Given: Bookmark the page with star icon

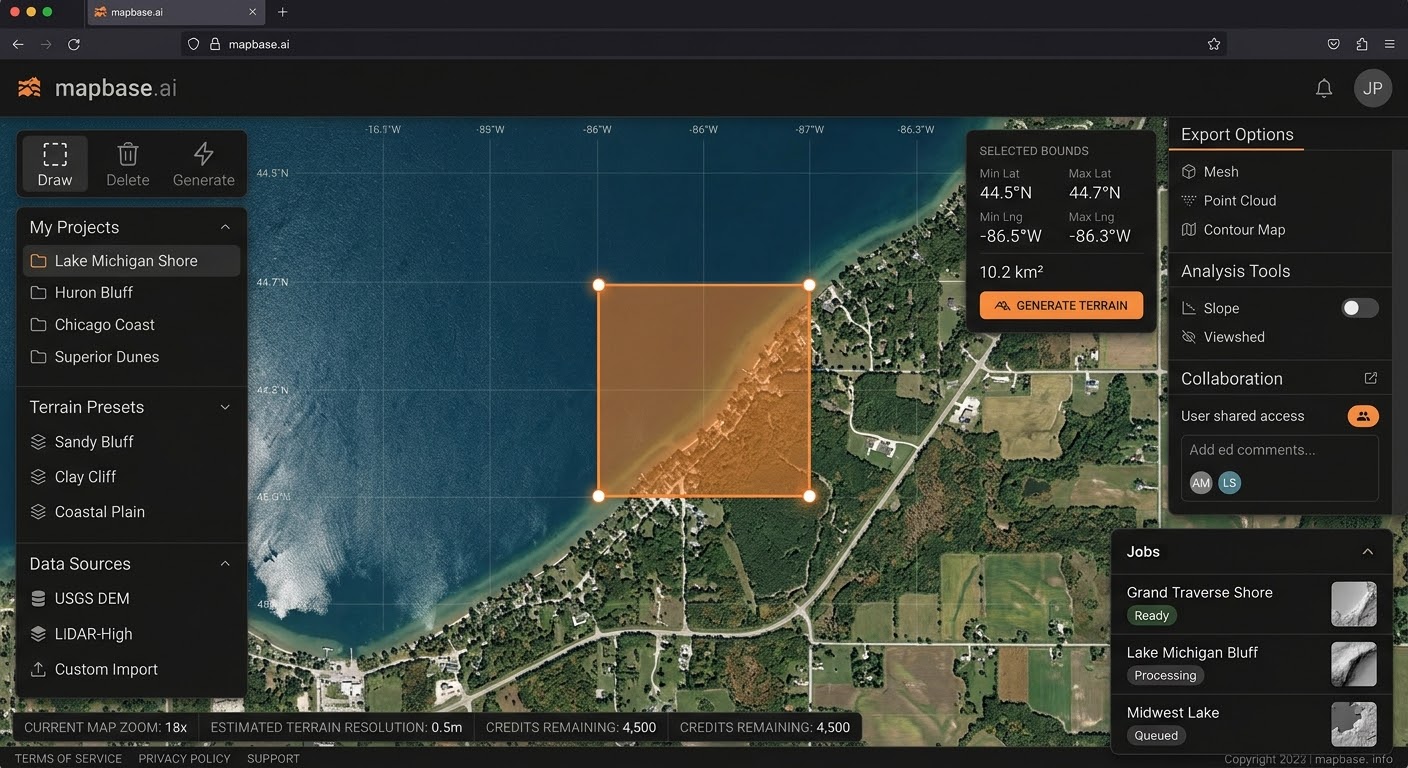Looking at the screenshot, I should (x=1214, y=44).
